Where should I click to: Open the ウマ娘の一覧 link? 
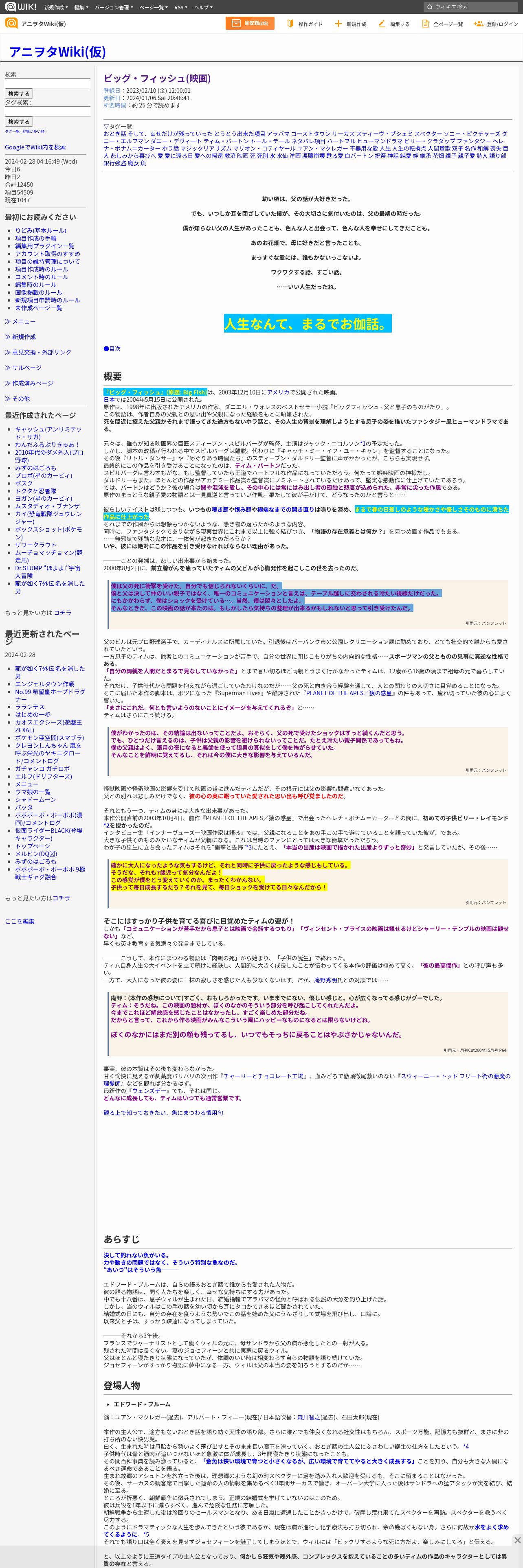pos(33,792)
